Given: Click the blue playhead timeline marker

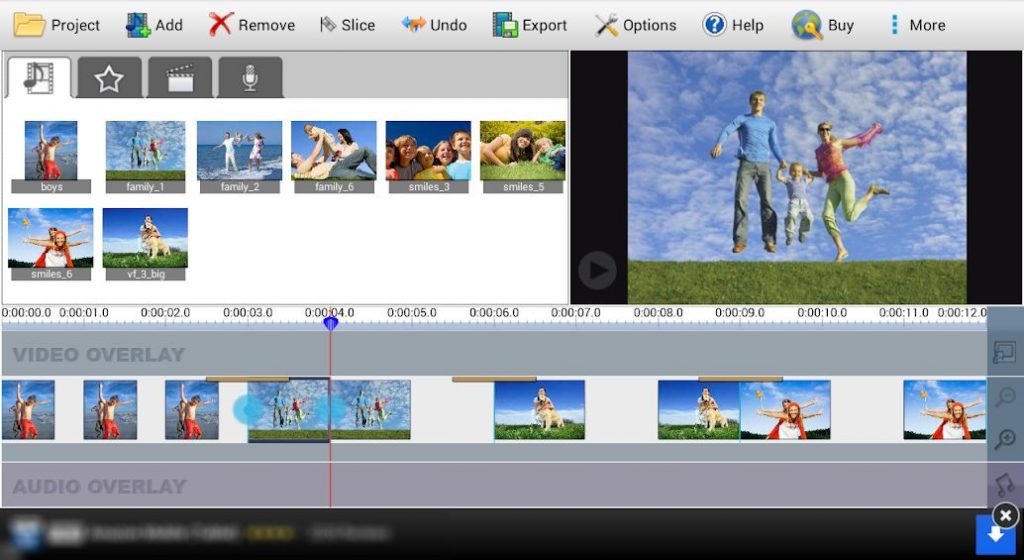Looking at the screenshot, I should coord(331,322).
